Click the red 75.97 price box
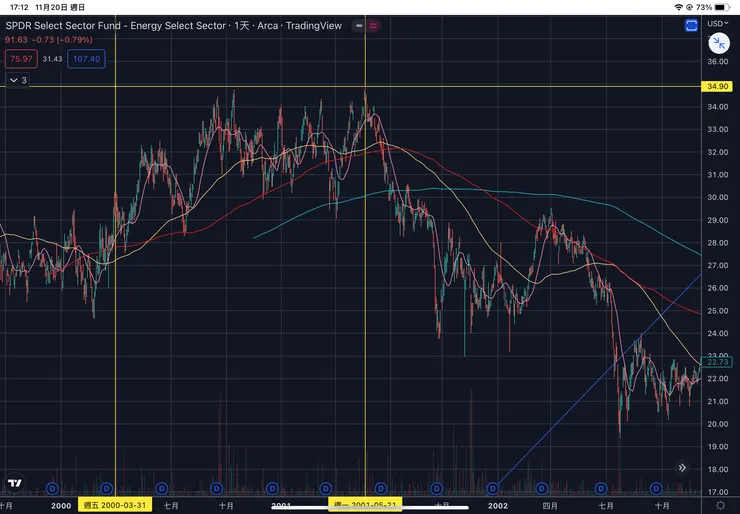The image size is (740, 514). tap(21, 59)
